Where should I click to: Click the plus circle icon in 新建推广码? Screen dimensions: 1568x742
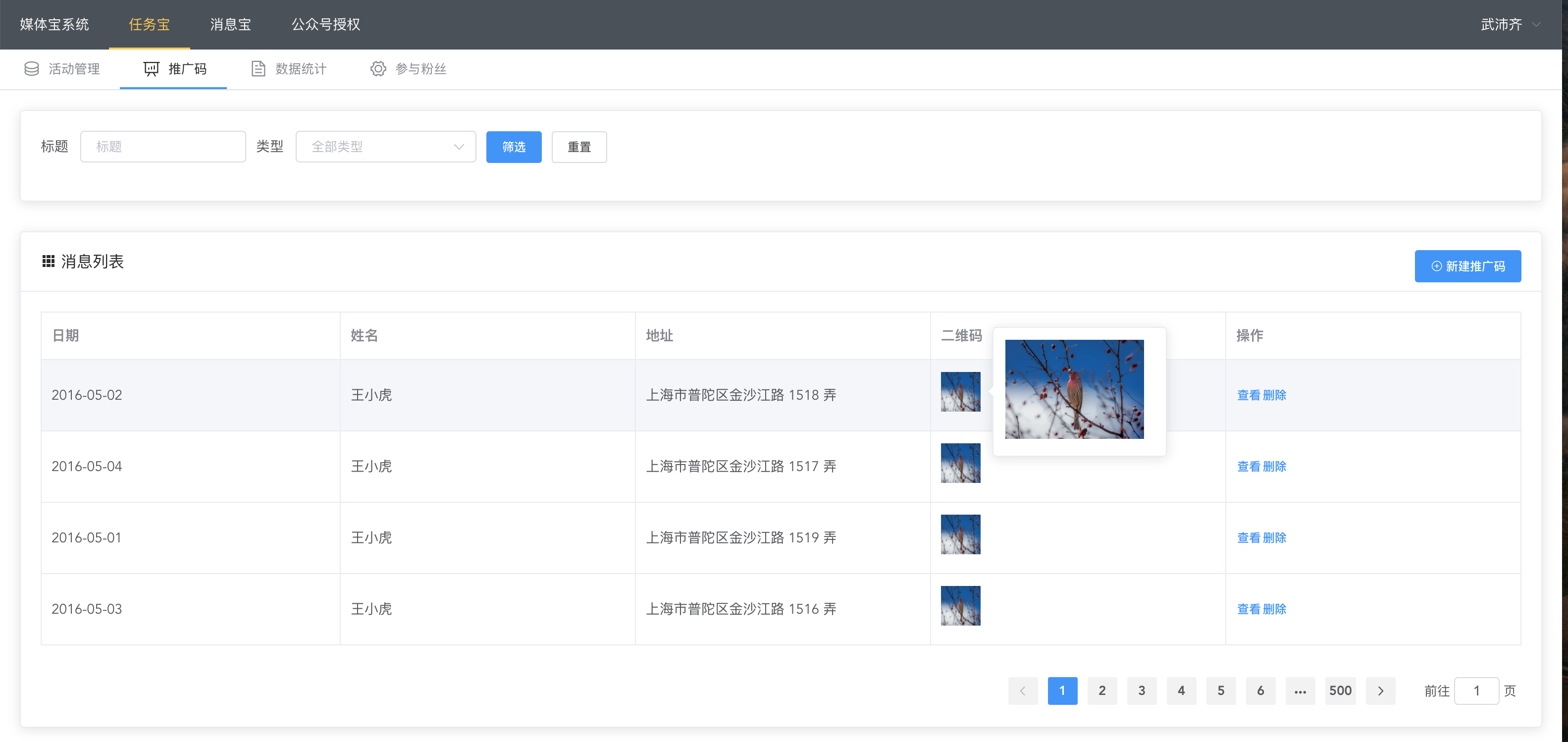[1437, 266]
